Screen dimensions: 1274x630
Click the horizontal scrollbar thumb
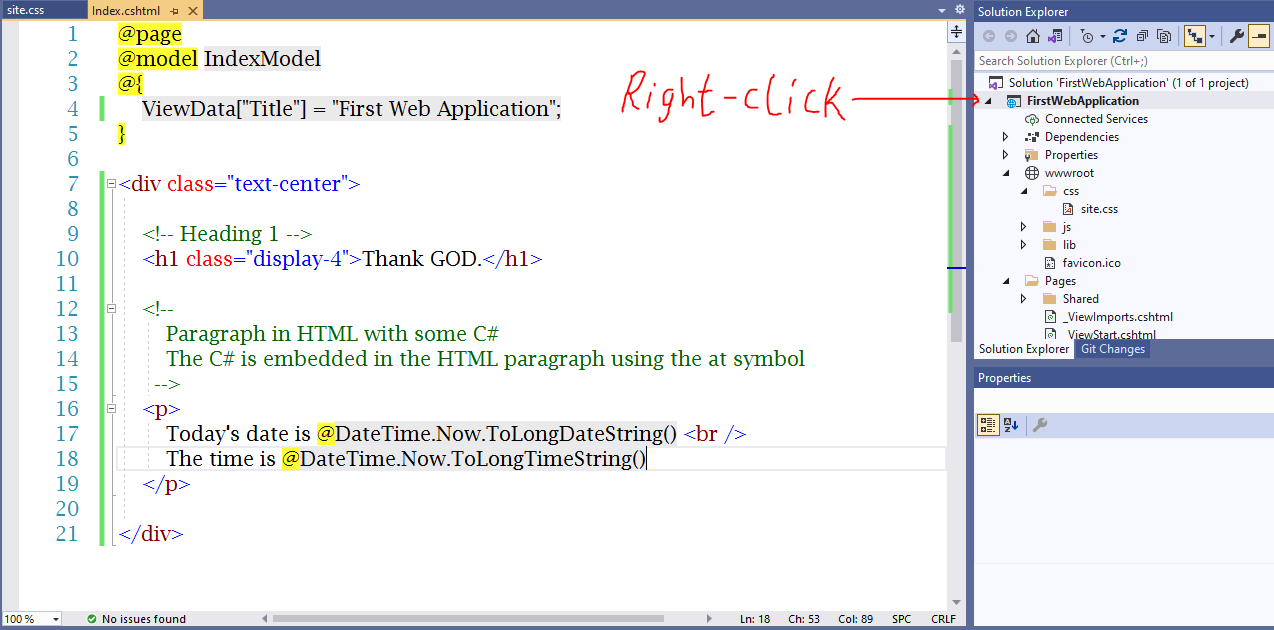point(467,619)
